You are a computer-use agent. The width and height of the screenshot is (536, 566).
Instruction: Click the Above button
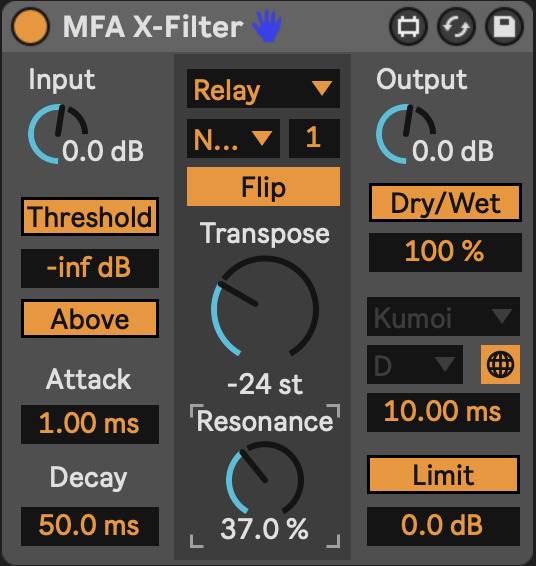pos(90,319)
